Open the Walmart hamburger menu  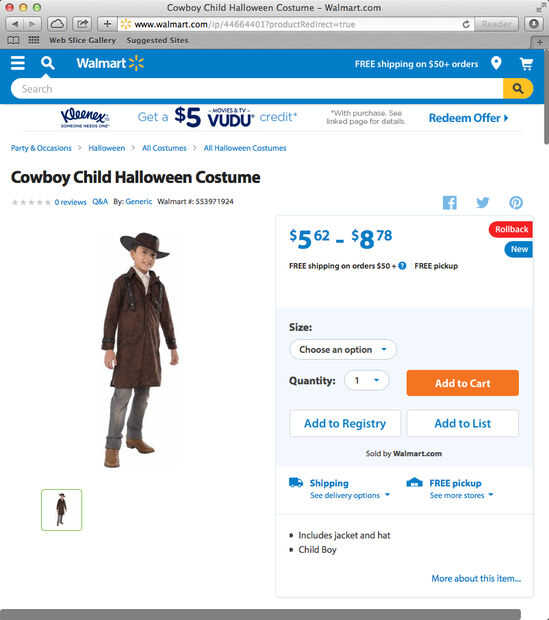pyautogui.click(x=18, y=63)
